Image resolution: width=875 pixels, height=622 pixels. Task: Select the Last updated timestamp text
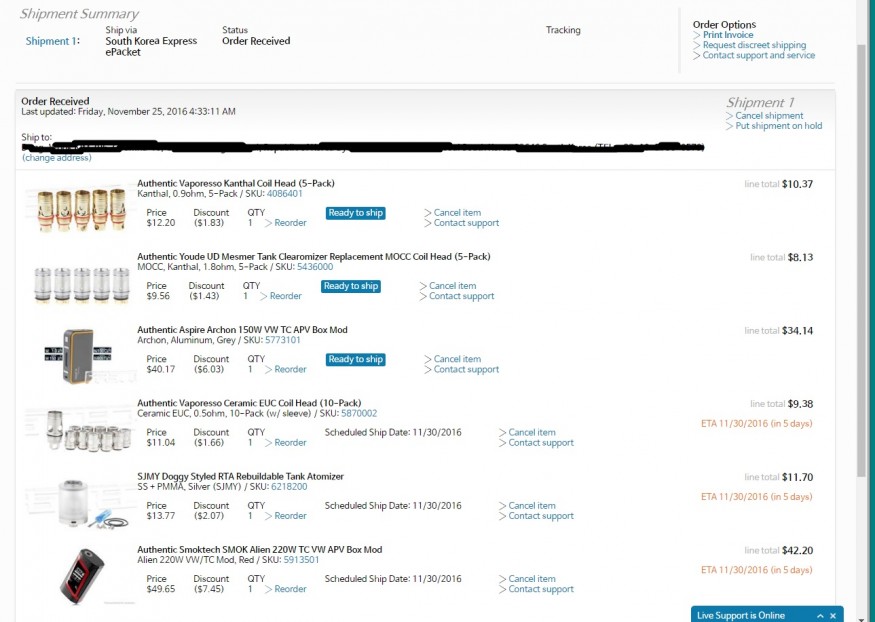(x=128, y=112)
